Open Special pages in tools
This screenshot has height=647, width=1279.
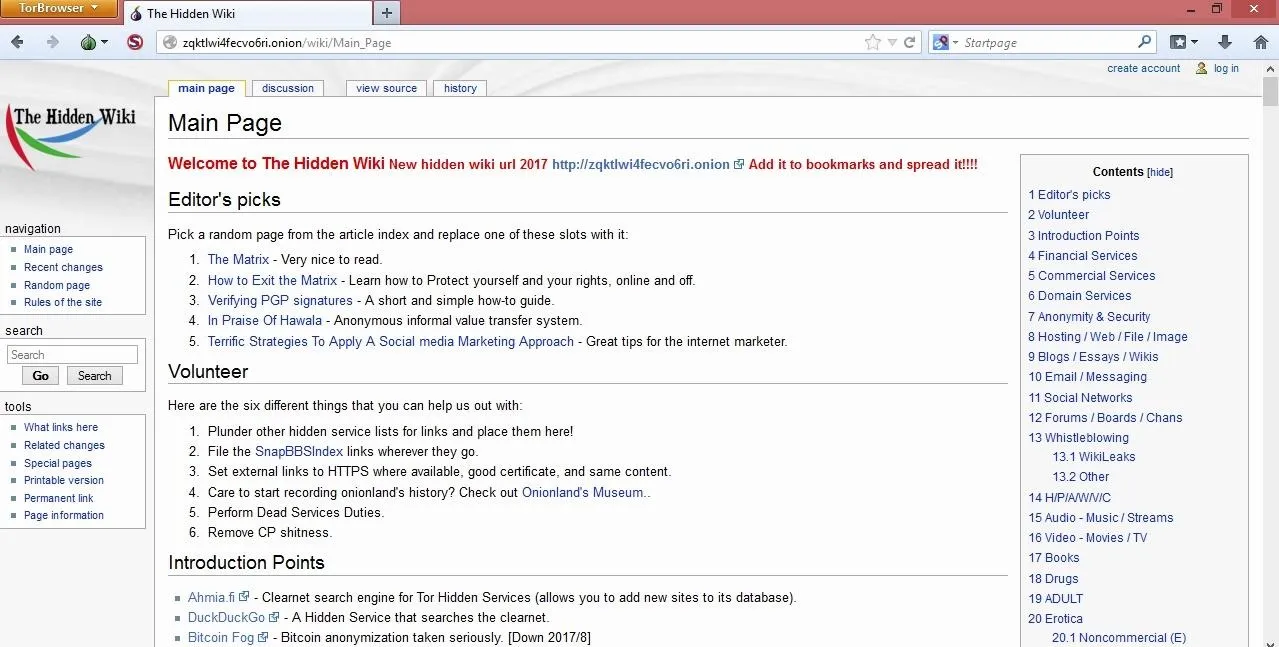(58, 463)
